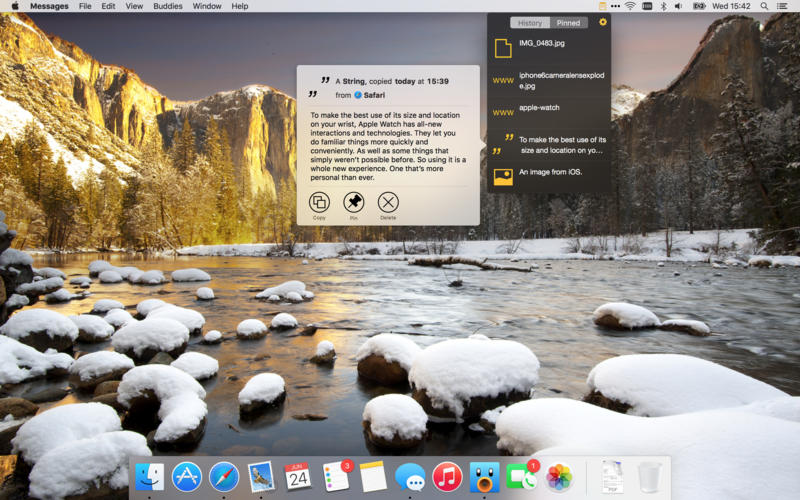This screenshot has width=800, height=500.
Task: Pin the clip using the pushpin icon
Action: [354, 202]
